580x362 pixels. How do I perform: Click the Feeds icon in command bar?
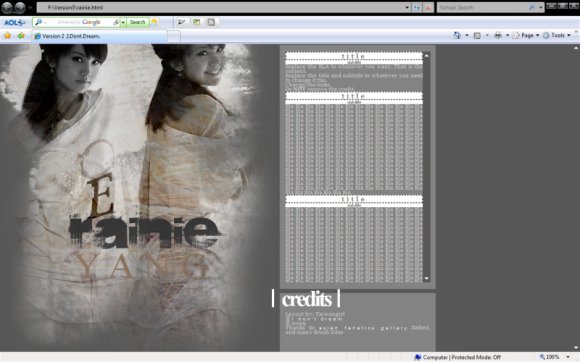point(477,35)
